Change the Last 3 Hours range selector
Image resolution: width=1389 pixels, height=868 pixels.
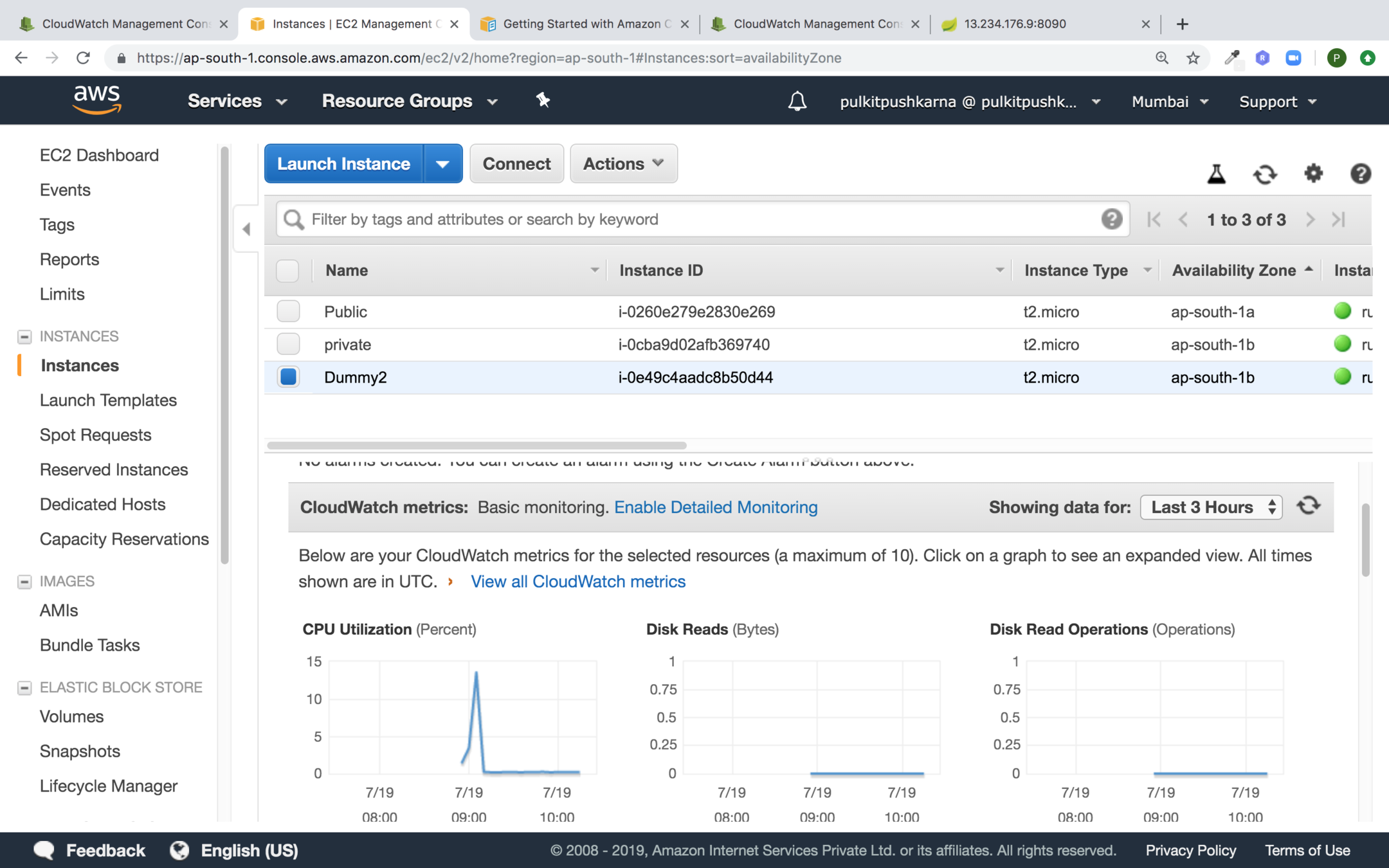(x=1211, y=507)
